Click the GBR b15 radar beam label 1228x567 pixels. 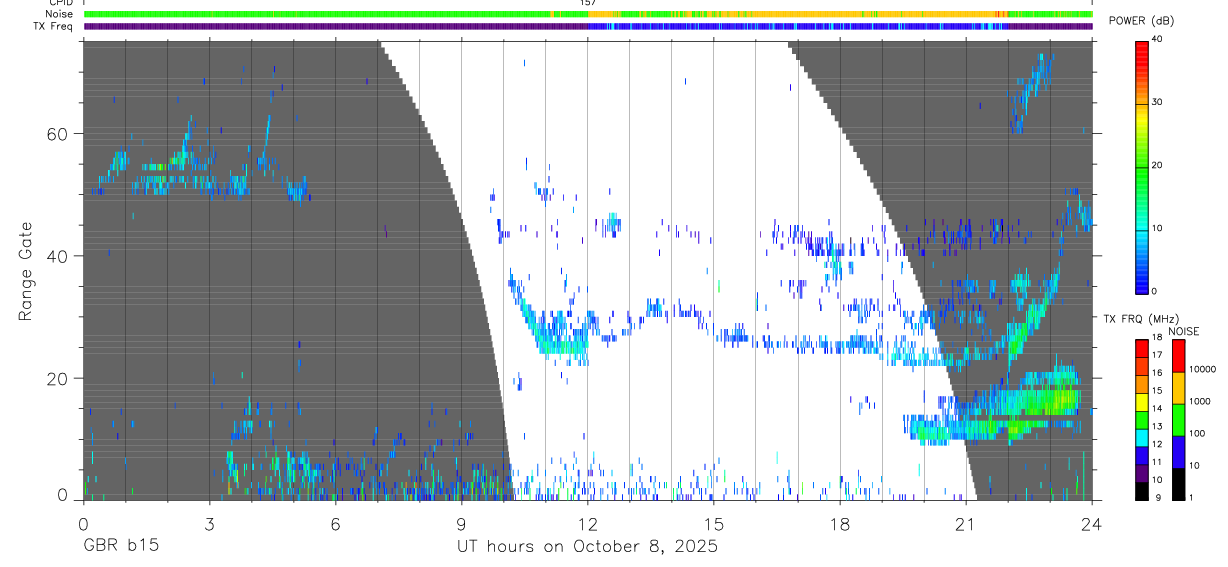click(120, 546)
